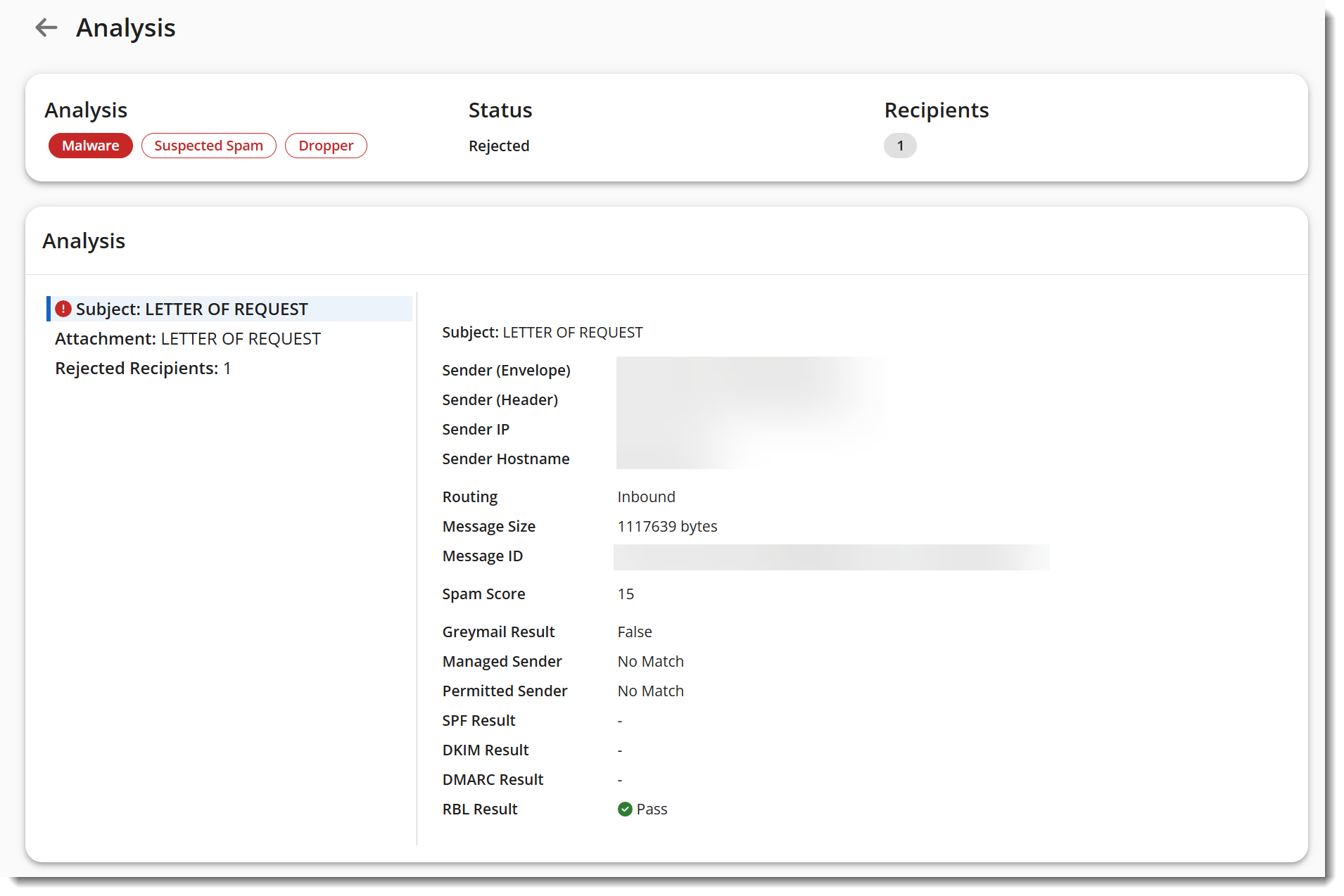
Task: Select Subject: LETTER OF REQUEST item
Action: point(191,309)
